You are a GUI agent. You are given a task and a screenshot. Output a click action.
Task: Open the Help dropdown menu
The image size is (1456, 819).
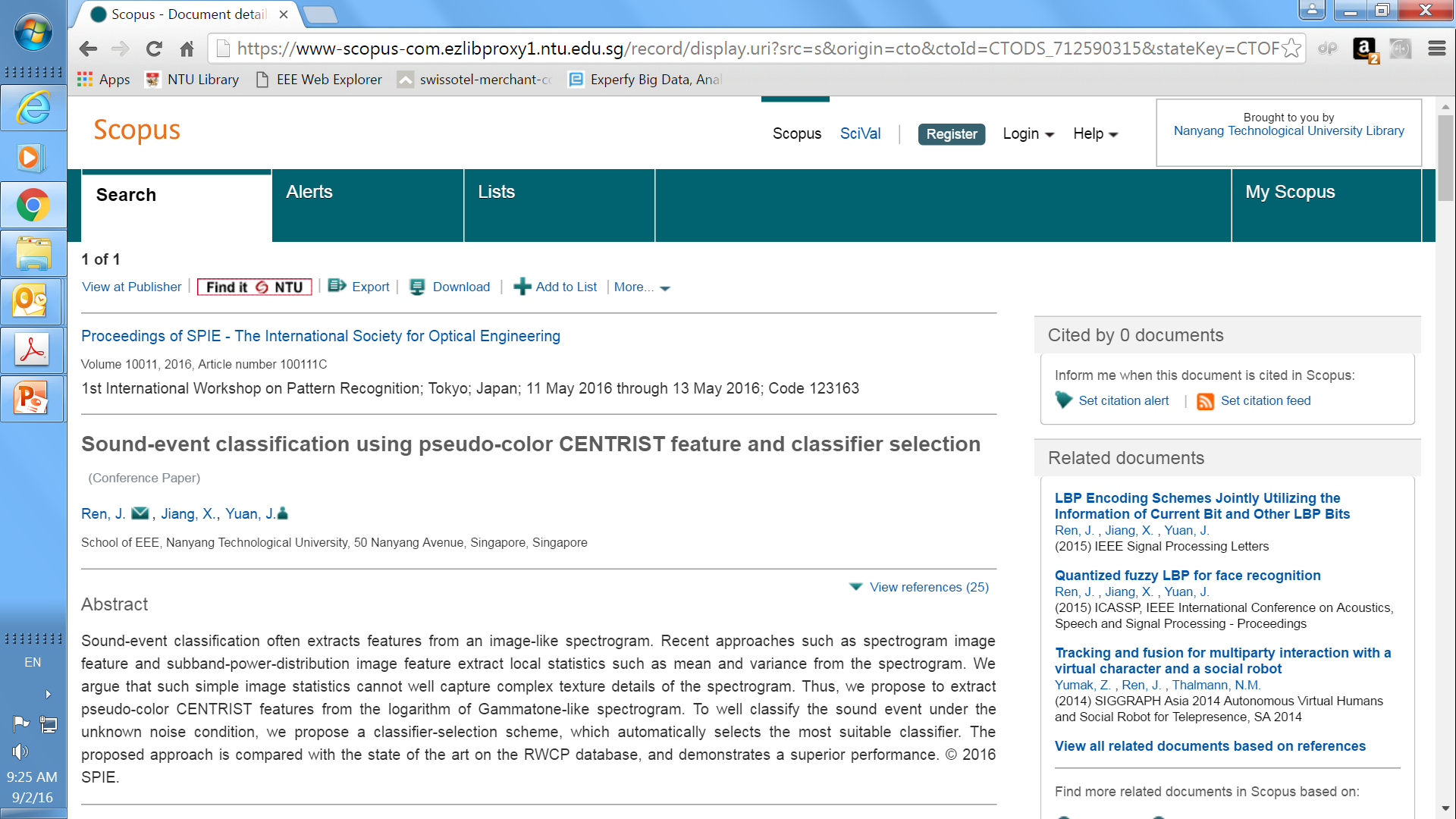(1095, 134)
